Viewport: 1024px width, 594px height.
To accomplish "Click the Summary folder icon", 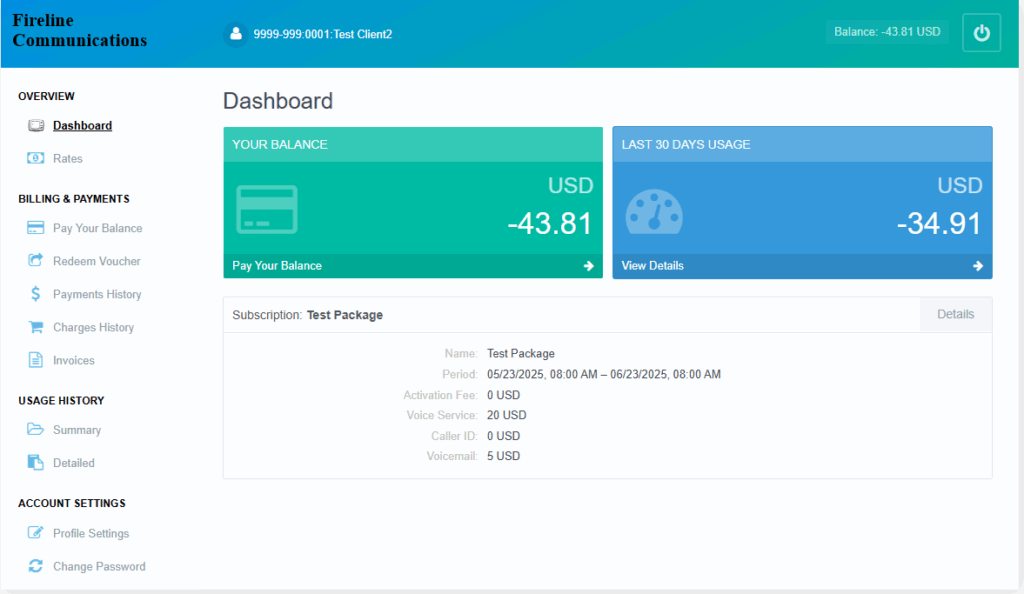I will point(36,430).
